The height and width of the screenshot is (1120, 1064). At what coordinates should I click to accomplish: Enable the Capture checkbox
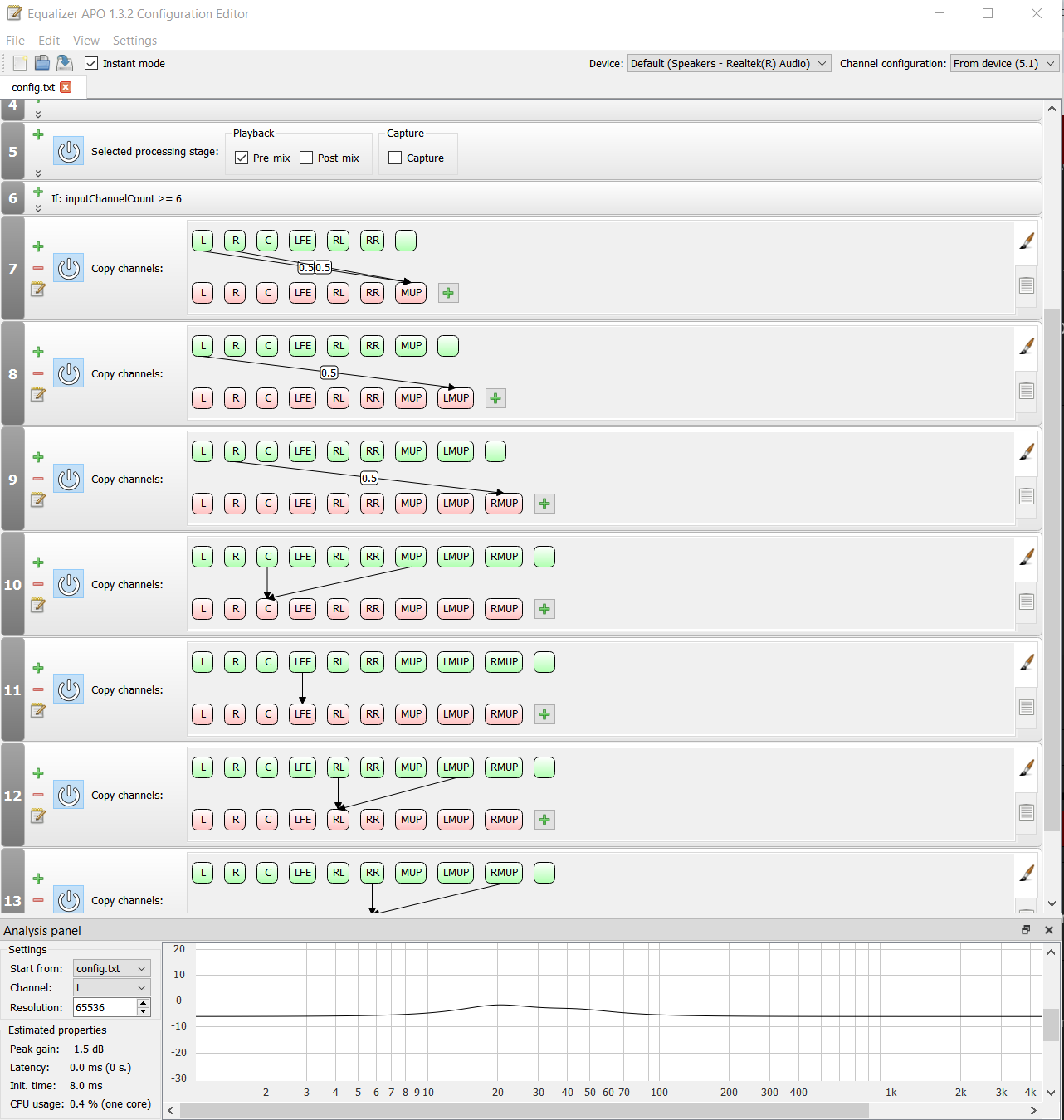click(x=395, y=158)
